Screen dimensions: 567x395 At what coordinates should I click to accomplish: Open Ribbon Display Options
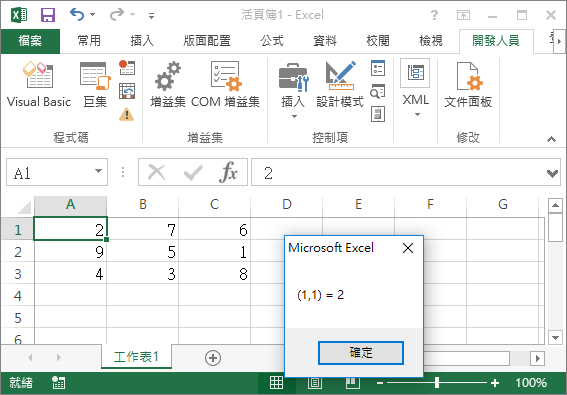click(463, 15)
